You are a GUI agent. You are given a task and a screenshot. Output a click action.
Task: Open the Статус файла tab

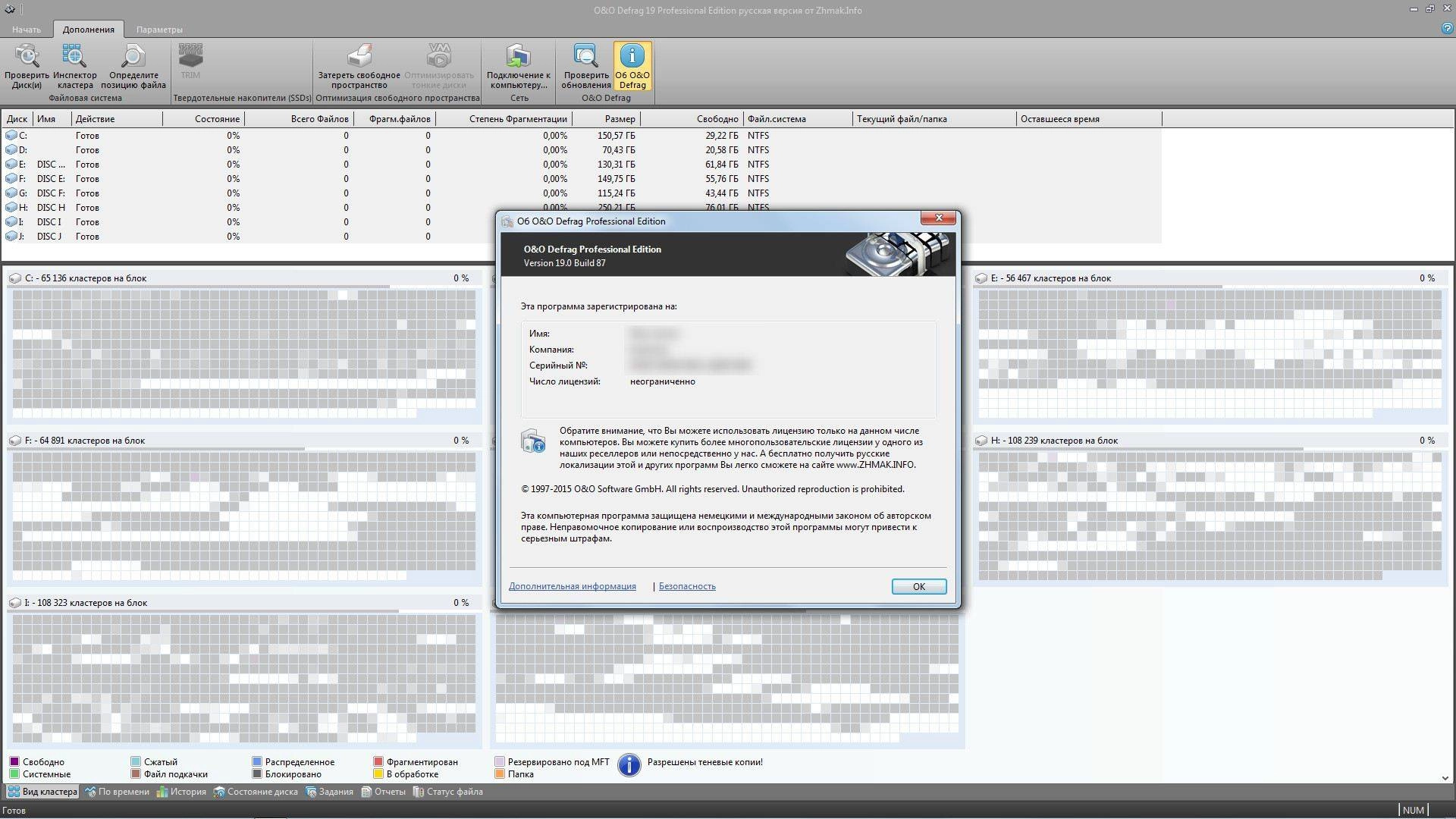447,792
